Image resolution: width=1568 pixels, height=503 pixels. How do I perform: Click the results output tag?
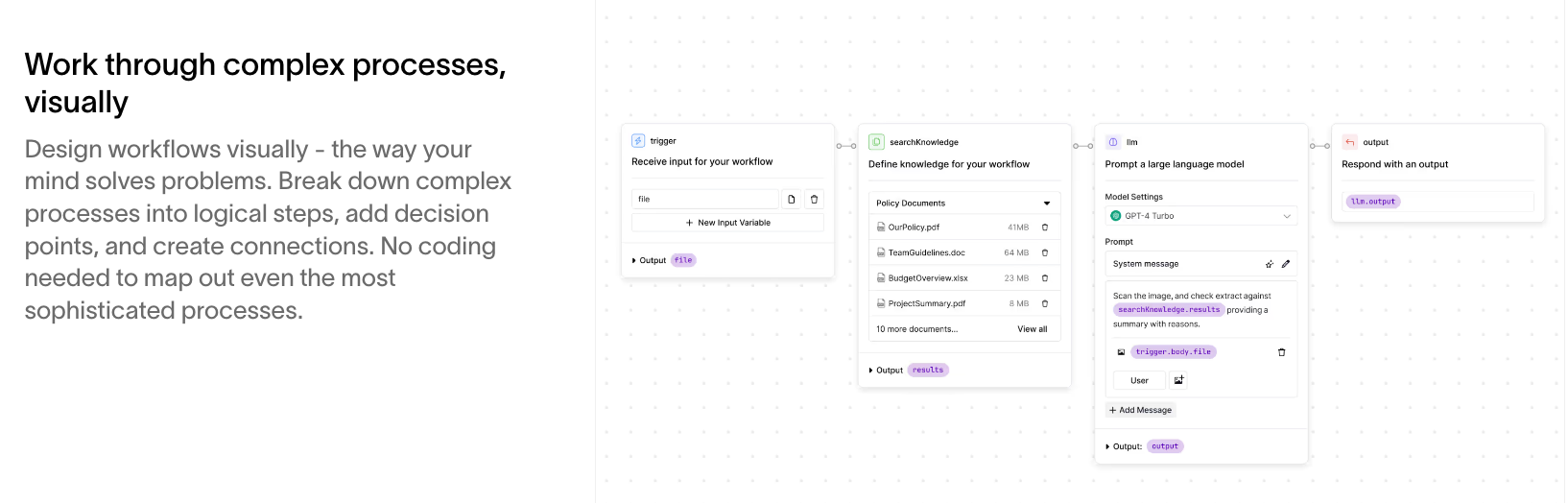tap(928, 371)
